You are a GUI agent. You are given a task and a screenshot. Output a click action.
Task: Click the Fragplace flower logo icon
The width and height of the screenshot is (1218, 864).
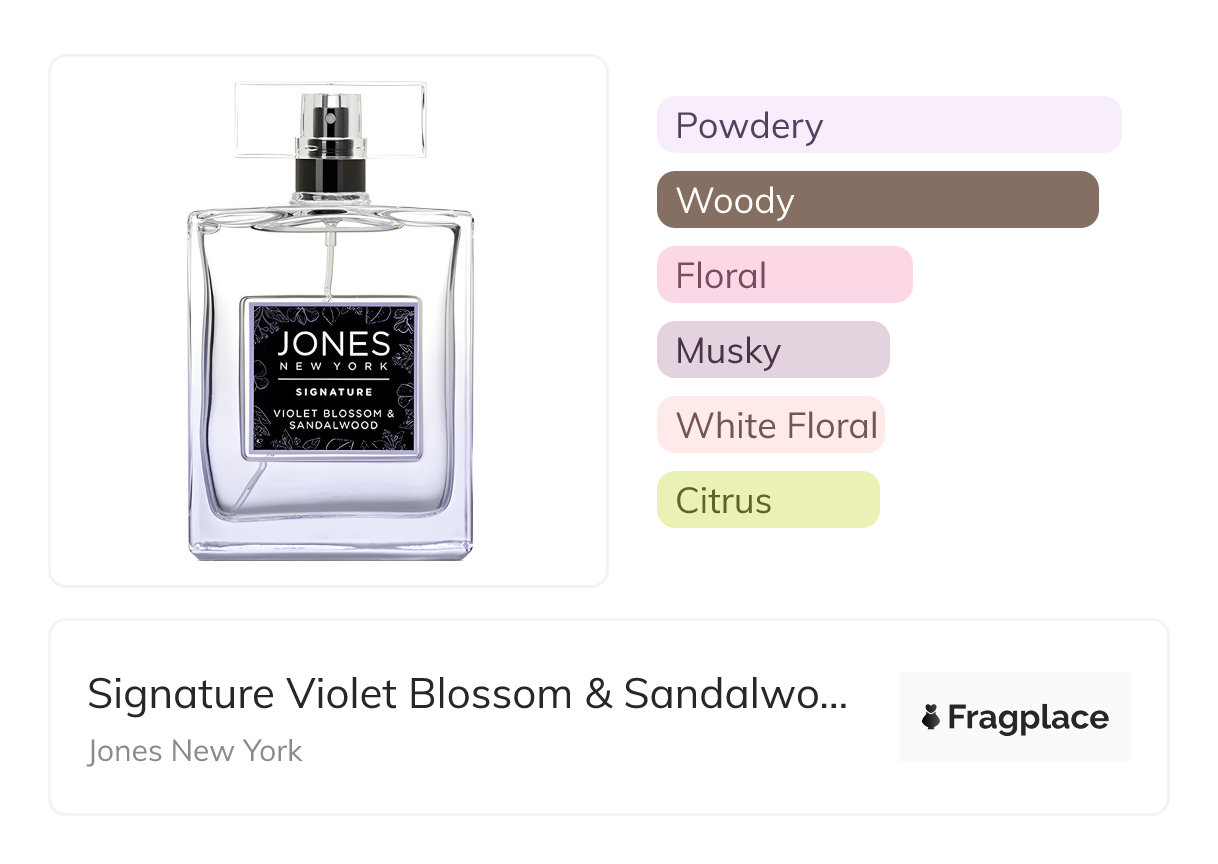(931, 717)
